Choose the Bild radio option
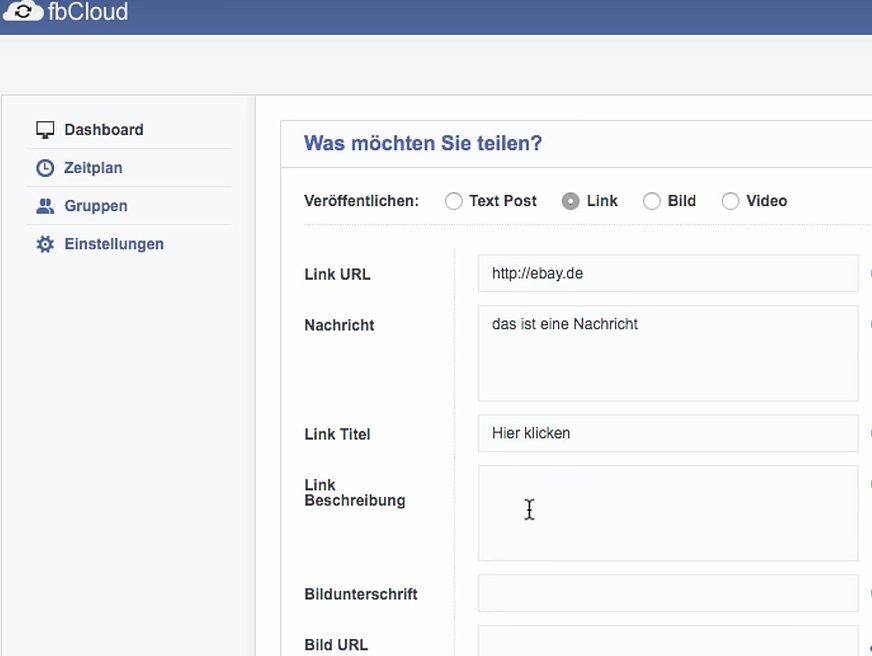The width and height of the screenshot is (872, 656). click(652, 201)
